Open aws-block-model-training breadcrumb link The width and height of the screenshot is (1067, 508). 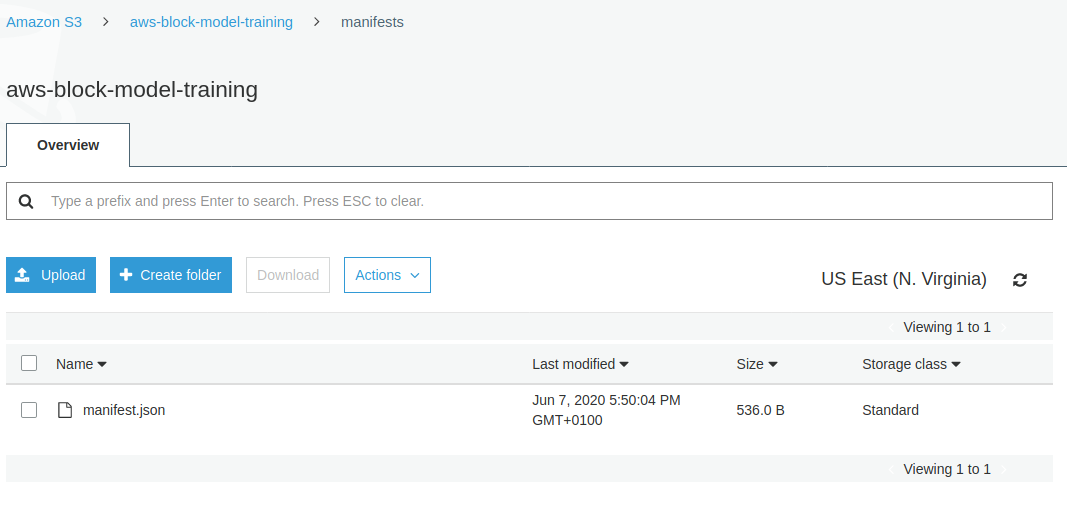pos(212,22)
